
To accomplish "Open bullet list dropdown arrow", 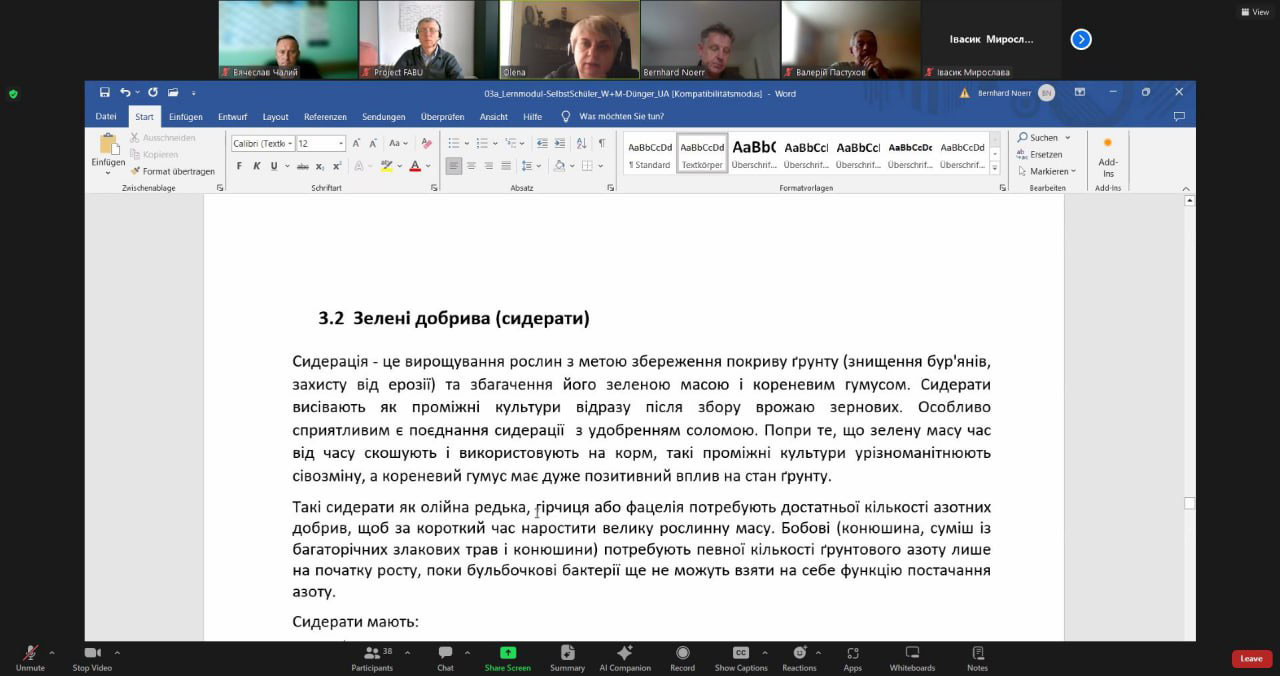I will [x=467, y=143].
